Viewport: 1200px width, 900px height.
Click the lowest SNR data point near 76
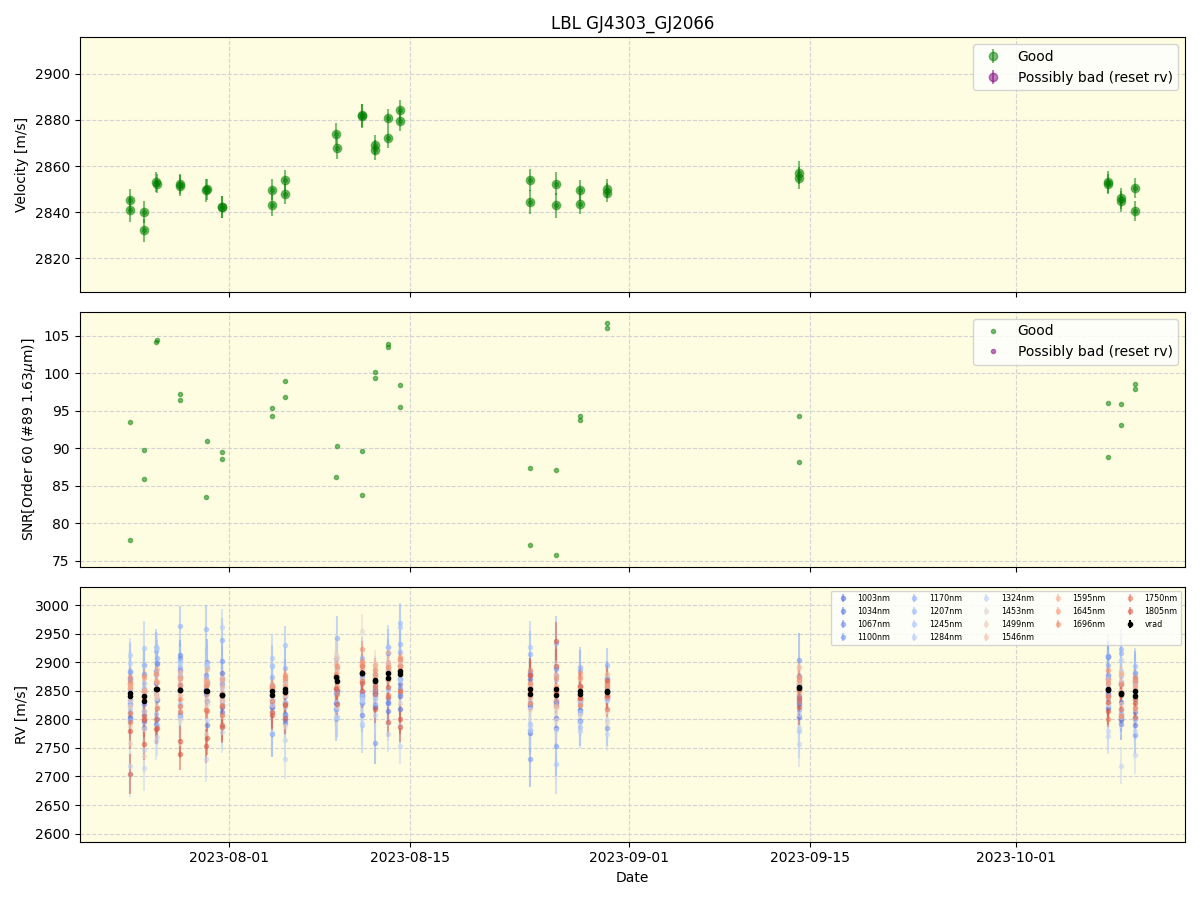(556, 555)
